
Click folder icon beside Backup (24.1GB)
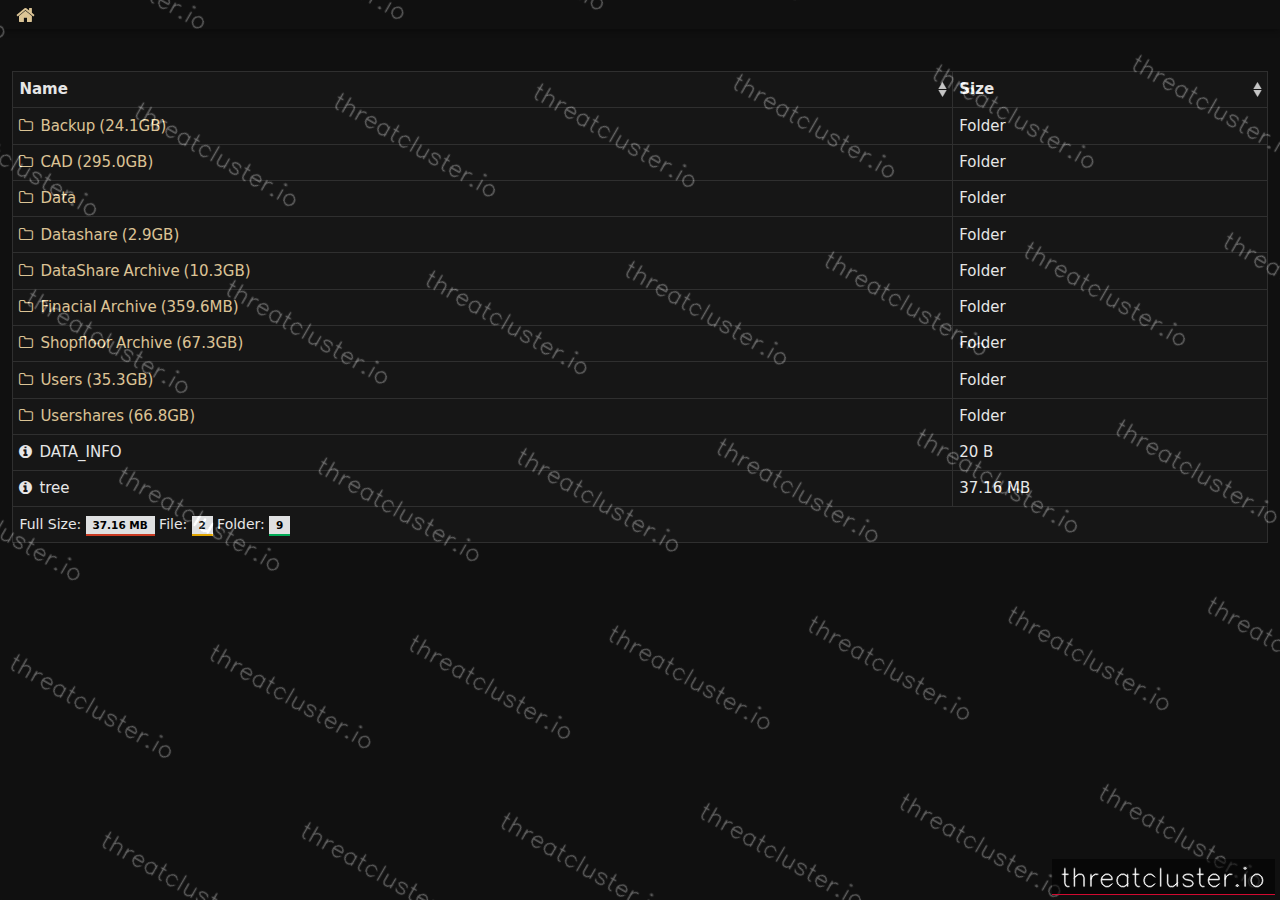pos(26,126)
